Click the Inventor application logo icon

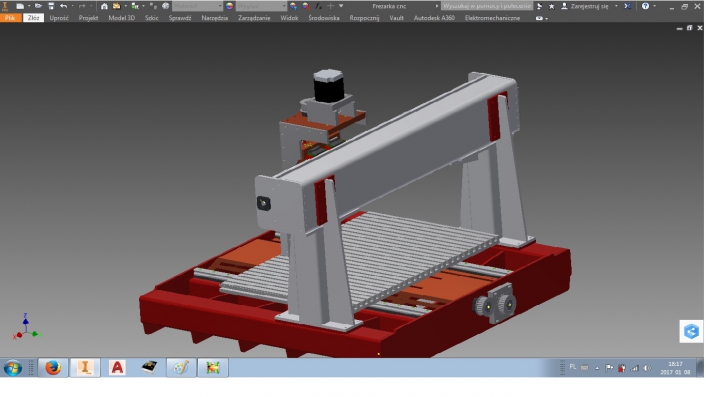(5, 6)
